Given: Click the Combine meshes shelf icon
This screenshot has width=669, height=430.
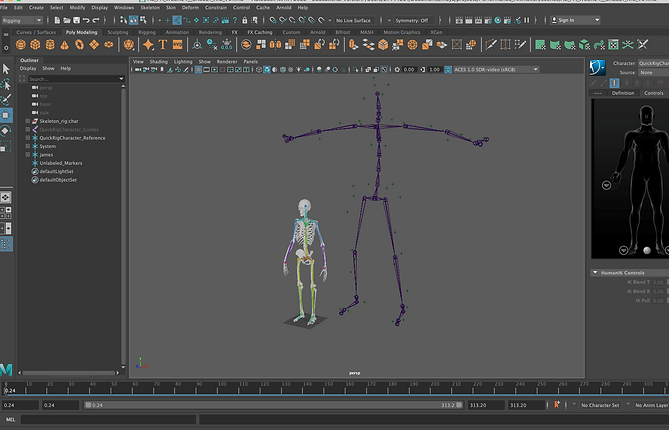Looking at the screenshot, I should [x=246, y=44].
